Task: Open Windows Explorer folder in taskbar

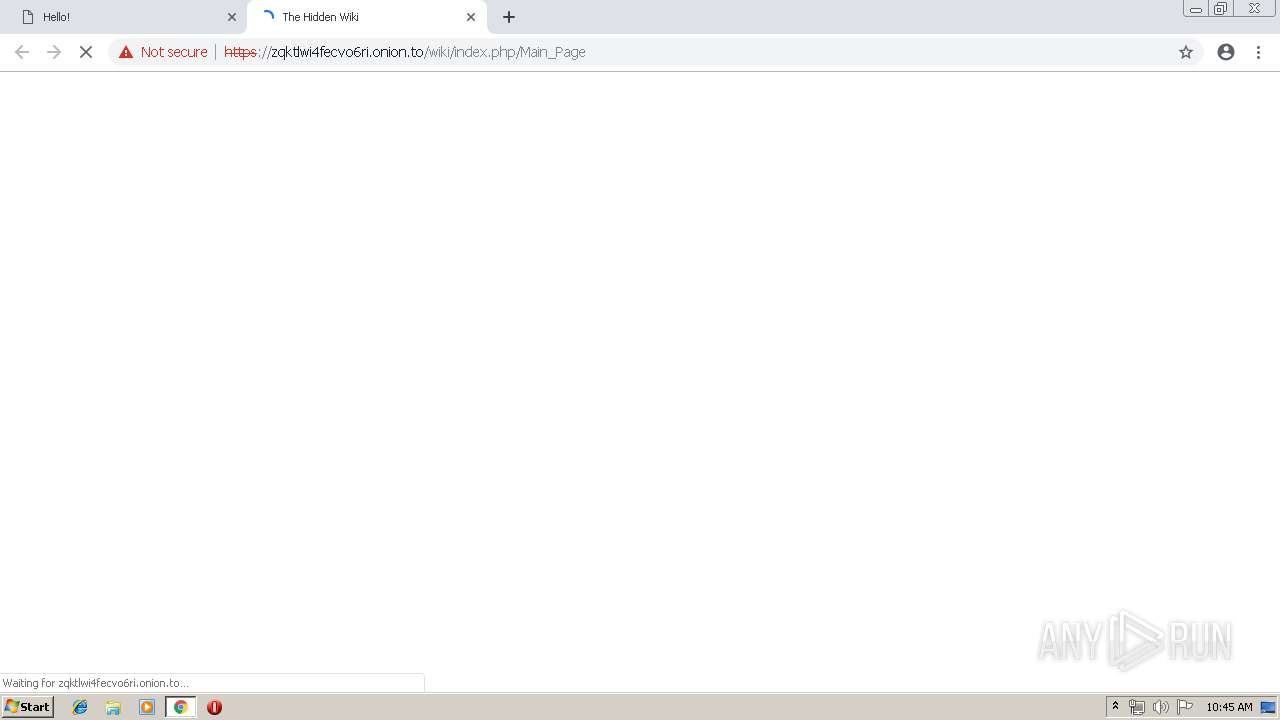Action: tap(113, 707)
